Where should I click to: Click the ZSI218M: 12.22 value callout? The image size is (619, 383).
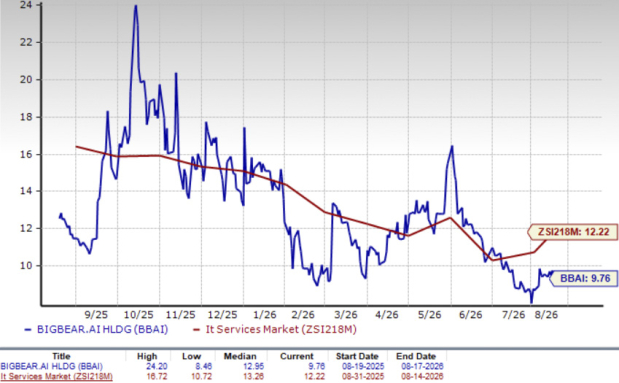pyautogui.click(x=573, y=232)
